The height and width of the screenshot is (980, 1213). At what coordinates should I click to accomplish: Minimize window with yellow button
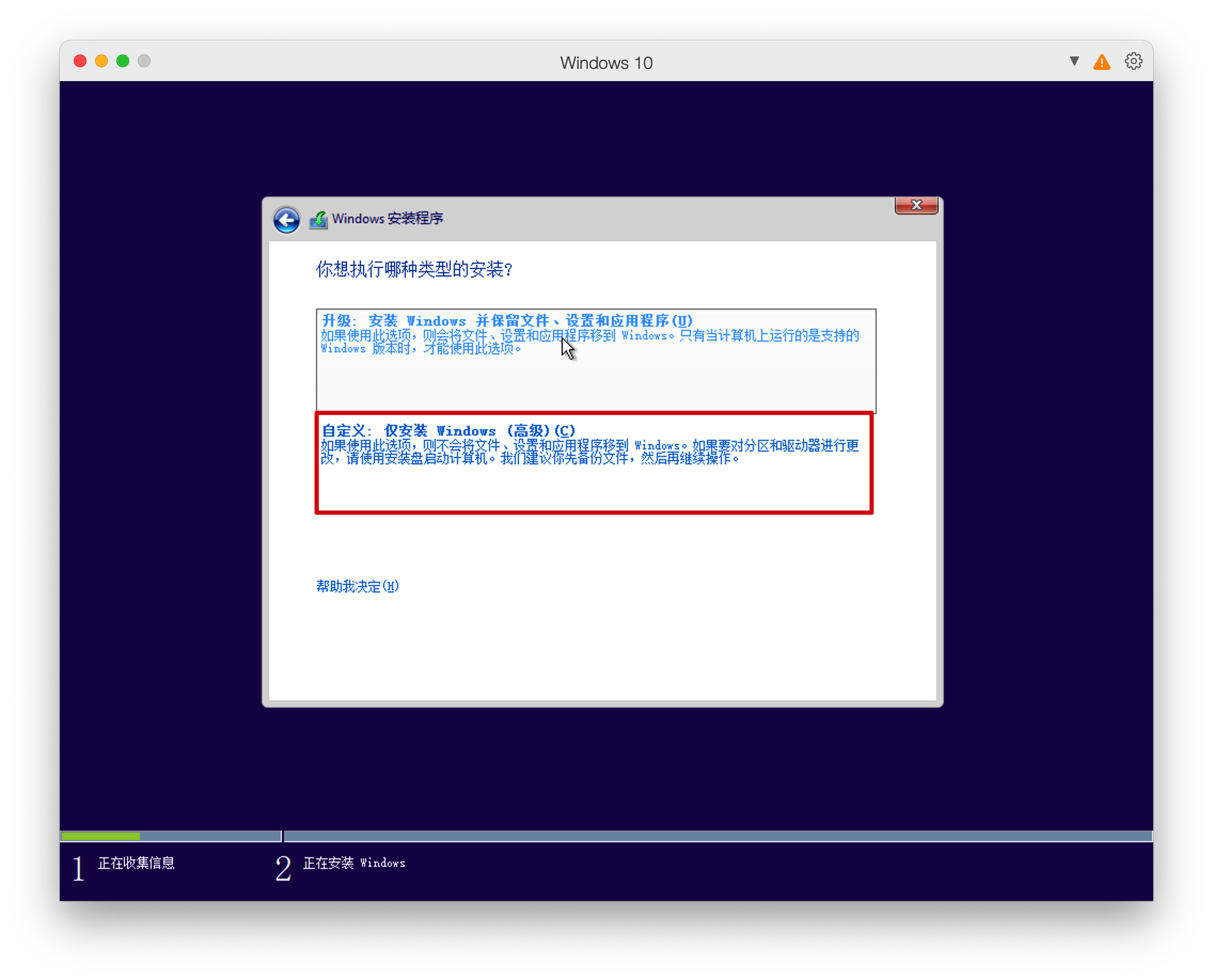[101, 61]
